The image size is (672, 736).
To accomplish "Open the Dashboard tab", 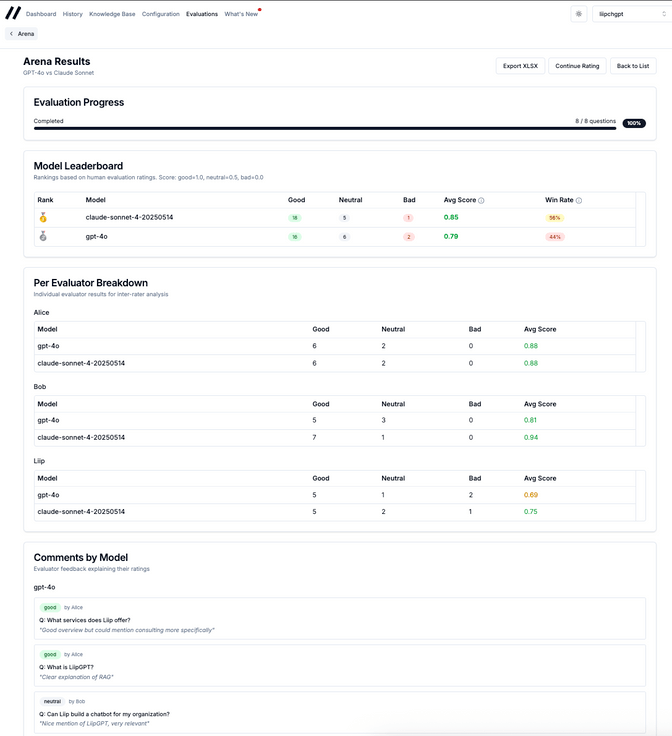I will pyautogui.click(x=41, y=14).
